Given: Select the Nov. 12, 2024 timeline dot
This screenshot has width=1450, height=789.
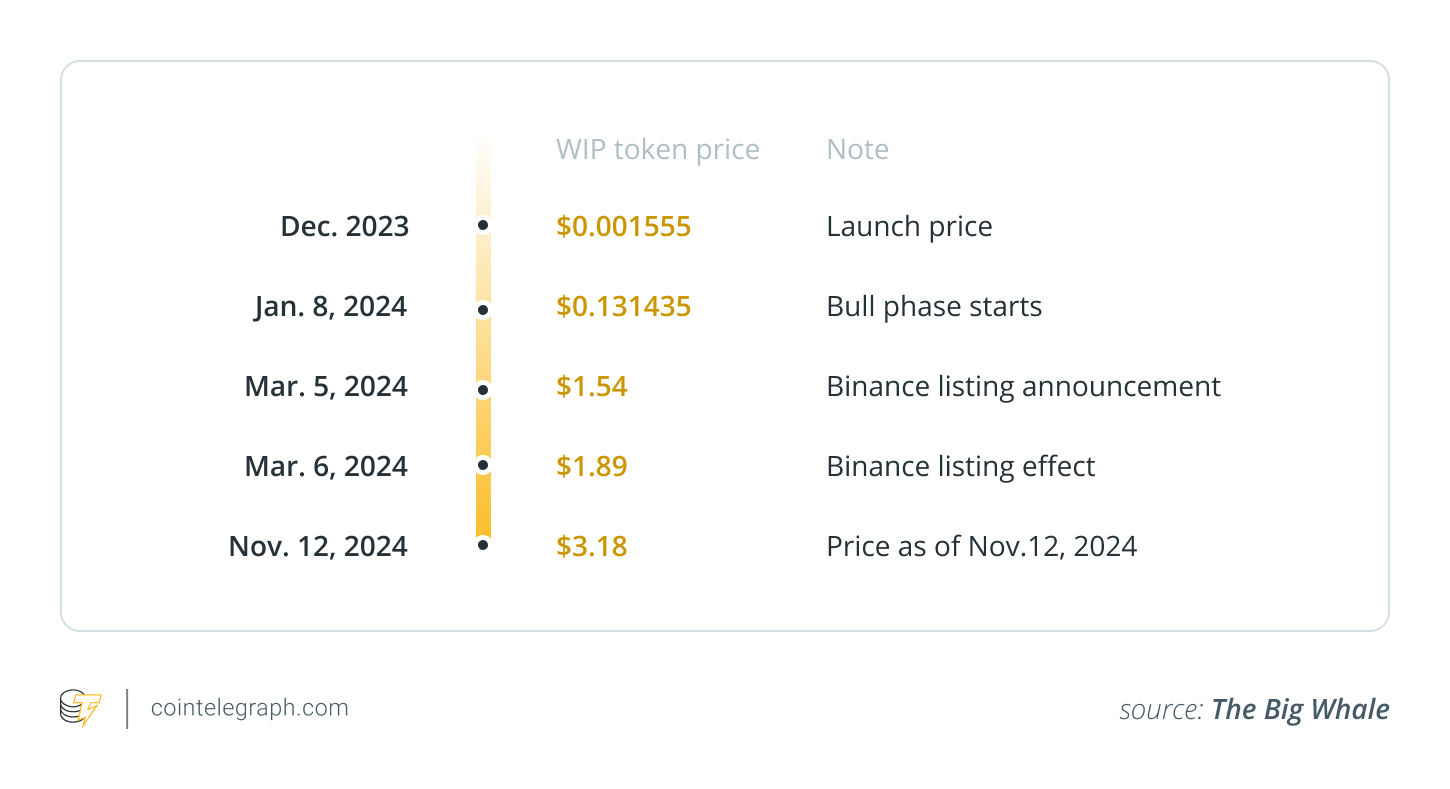Looking at the screenshot, I should tap(483, 545).
